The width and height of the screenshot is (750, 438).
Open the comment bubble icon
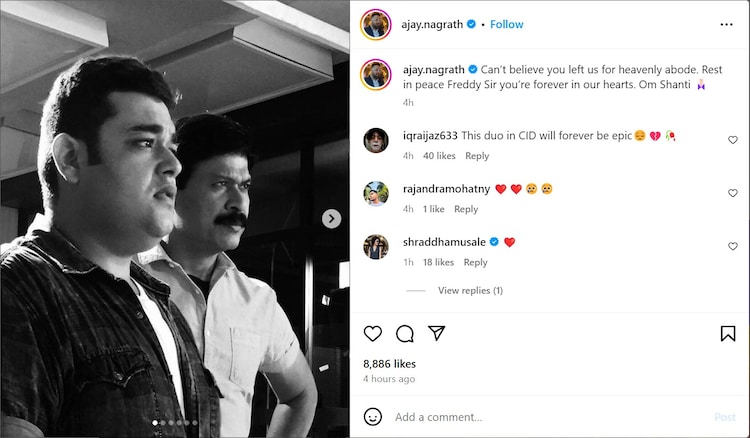click(405, 333)
